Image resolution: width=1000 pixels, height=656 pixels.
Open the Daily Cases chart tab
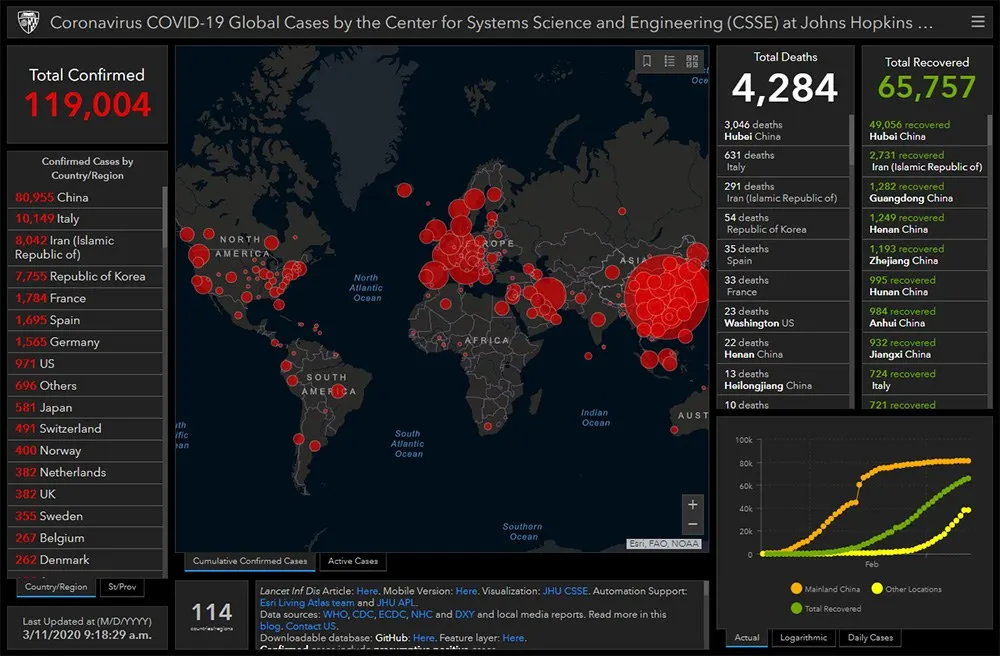pyautogui.click(x=869, y=637)
